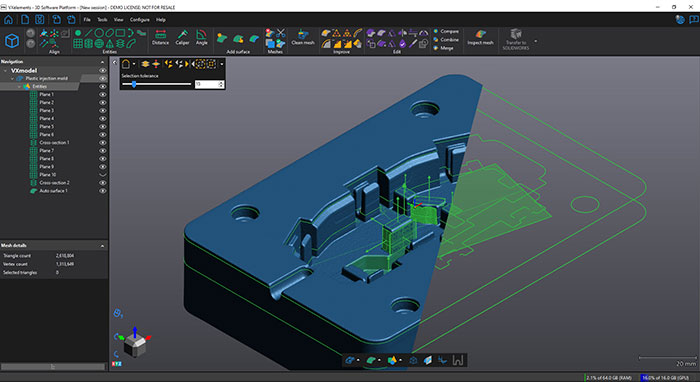Click the Triangle count value

click(65, 256)
